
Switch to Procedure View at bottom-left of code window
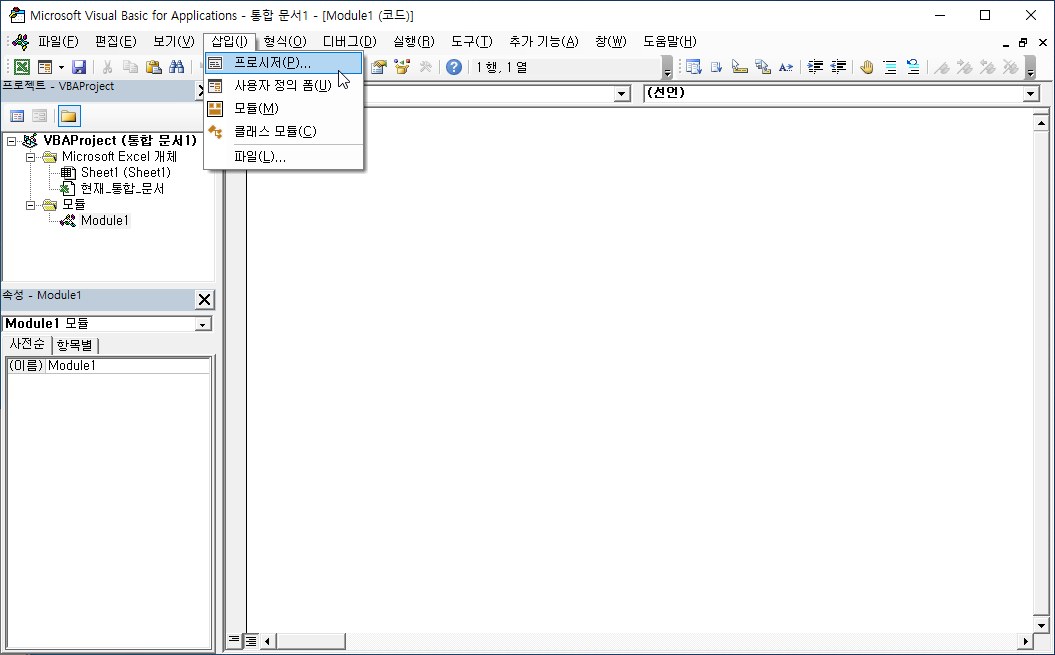click(x=234, y=640)
